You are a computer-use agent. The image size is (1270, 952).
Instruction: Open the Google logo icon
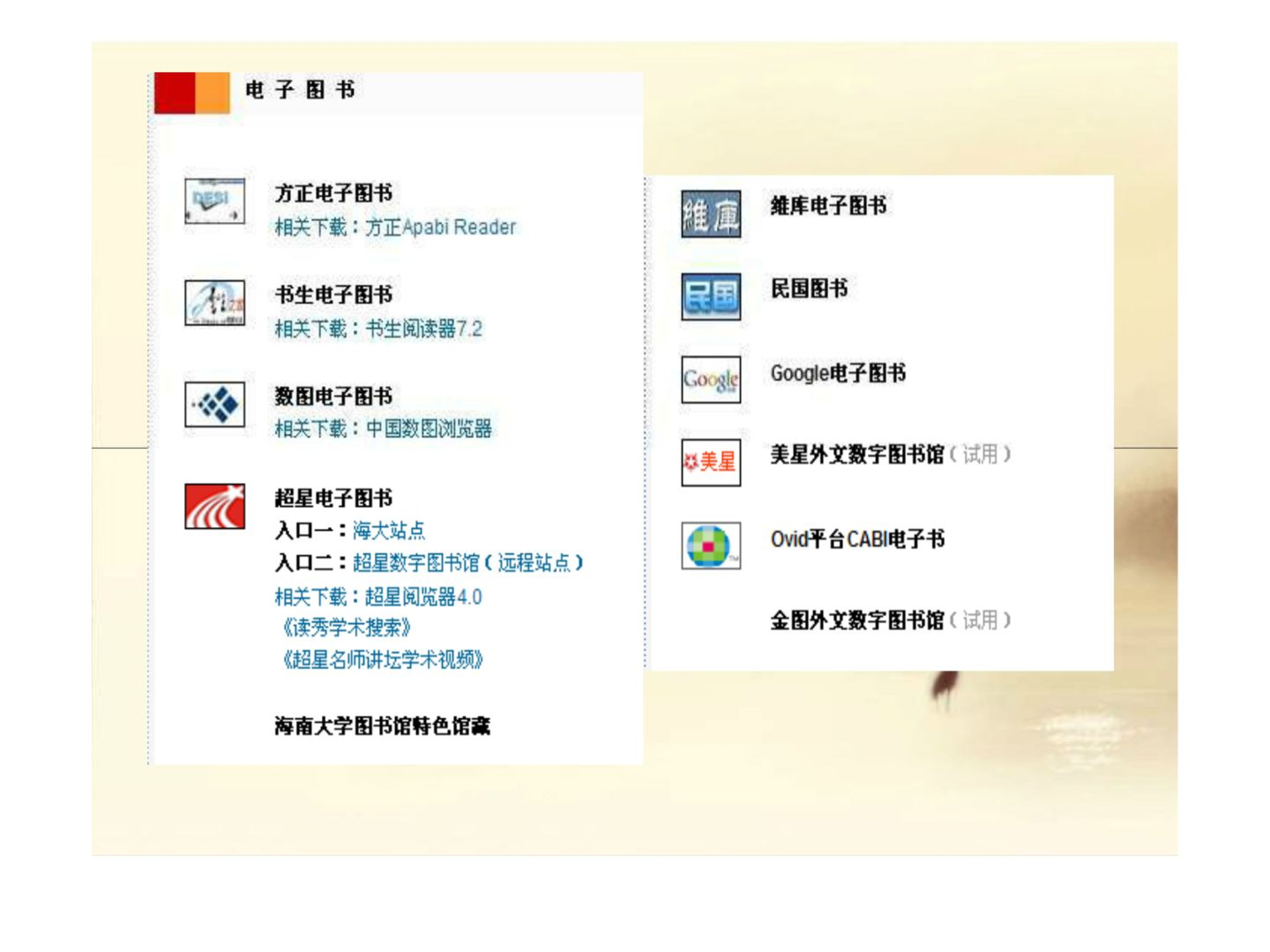tap(711, 379)
